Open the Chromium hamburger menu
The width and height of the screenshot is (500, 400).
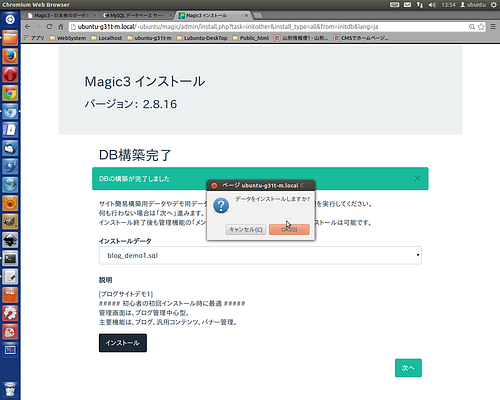(493, 27)
